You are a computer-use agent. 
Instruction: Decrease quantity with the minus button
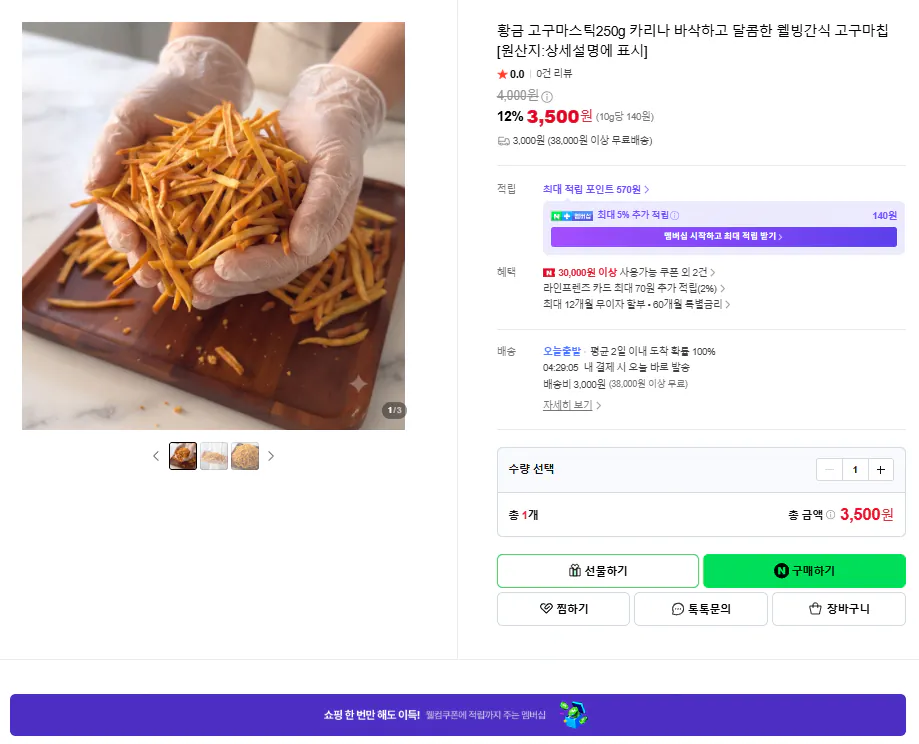829,470
